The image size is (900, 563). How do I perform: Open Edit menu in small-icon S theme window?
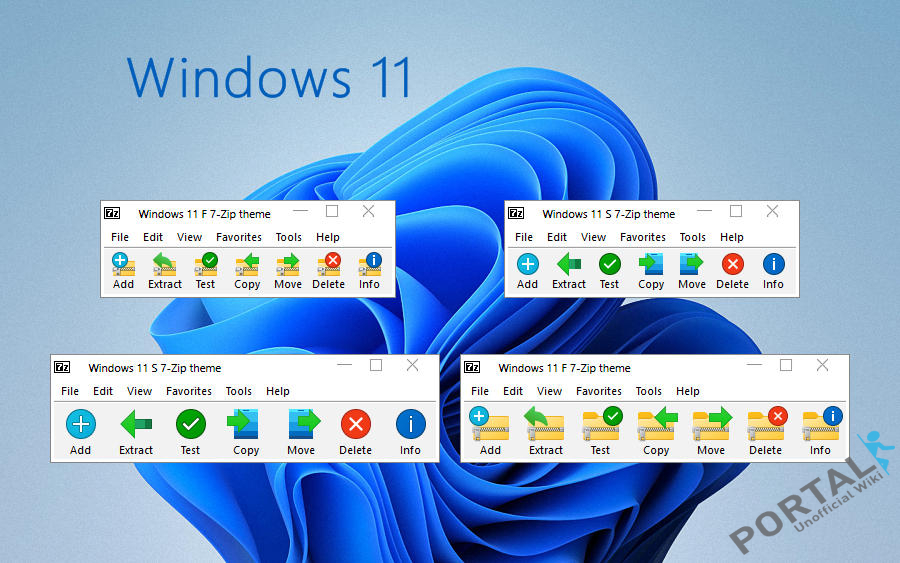click(x=557, y=237)
